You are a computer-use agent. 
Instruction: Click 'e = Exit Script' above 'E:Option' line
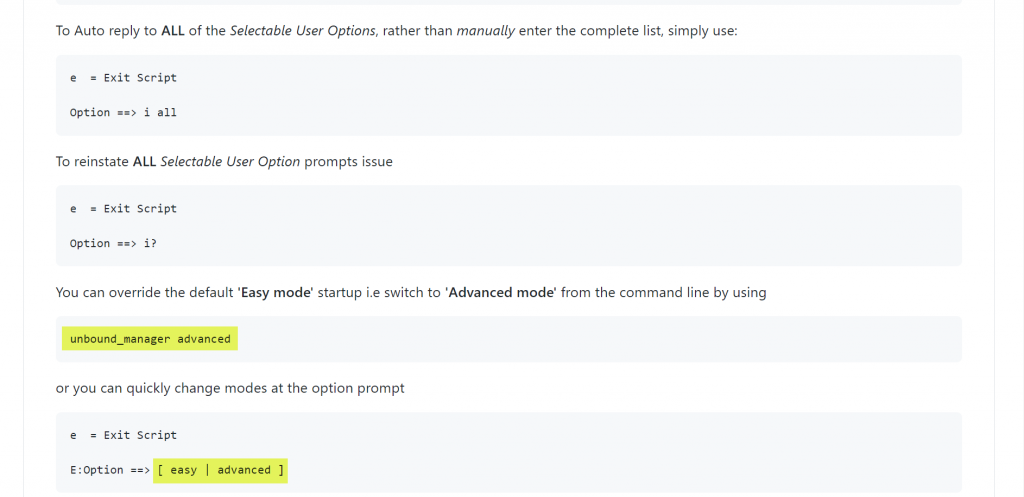pyautogui.click(x=123, y=435)
